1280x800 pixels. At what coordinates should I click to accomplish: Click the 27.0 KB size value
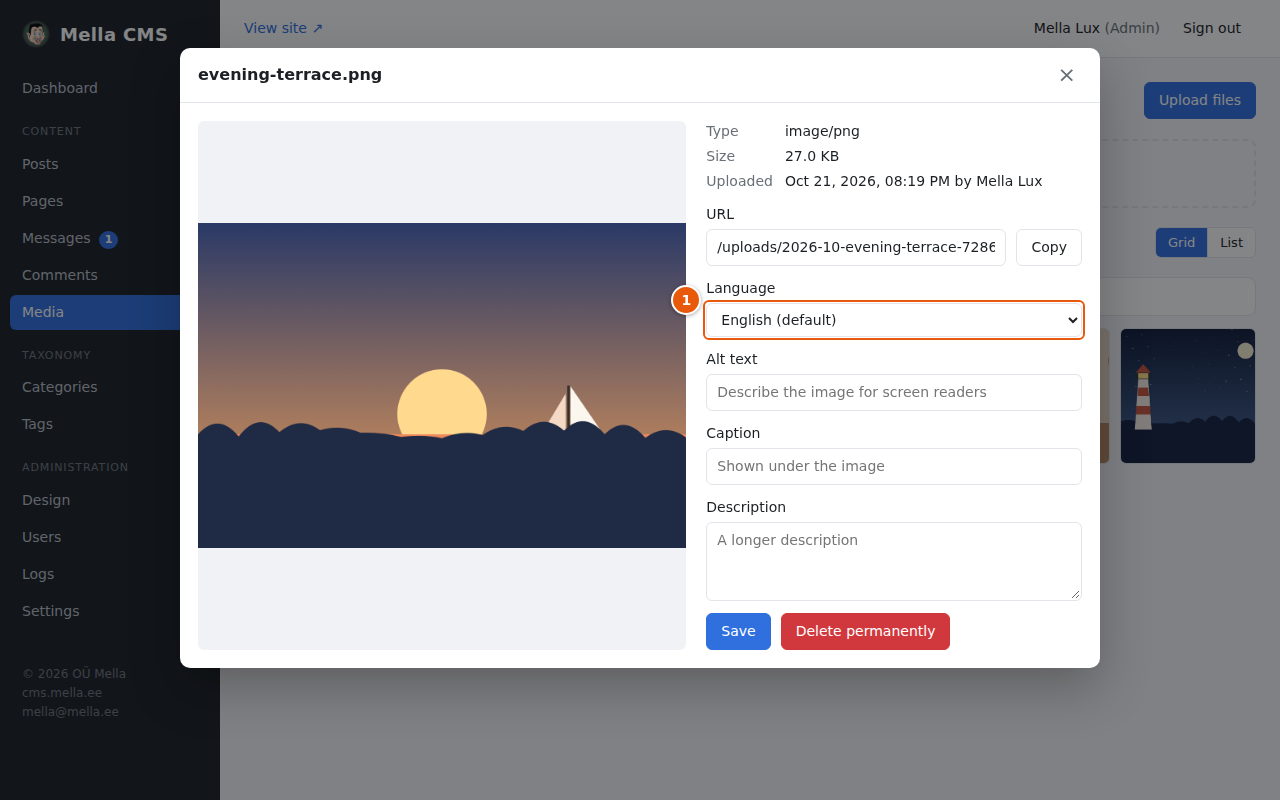point(812,156)
